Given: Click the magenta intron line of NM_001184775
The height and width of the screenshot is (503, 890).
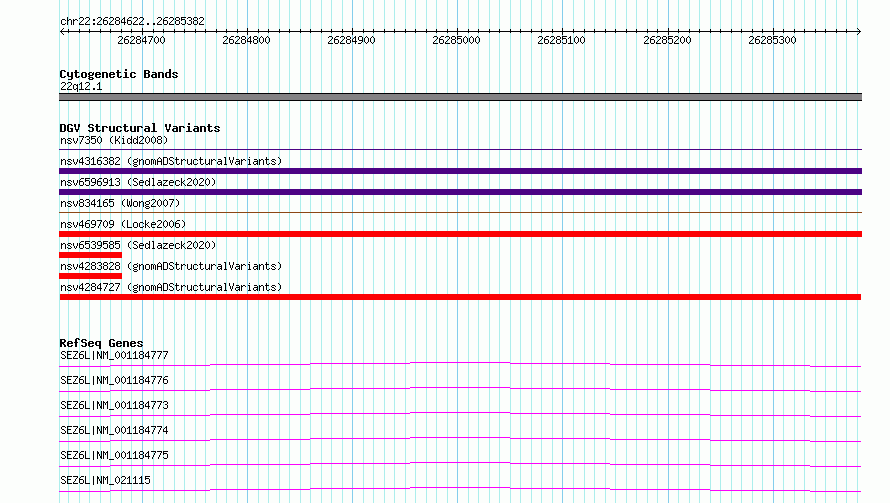Looking at the screenshot, I should click(460, 464).
